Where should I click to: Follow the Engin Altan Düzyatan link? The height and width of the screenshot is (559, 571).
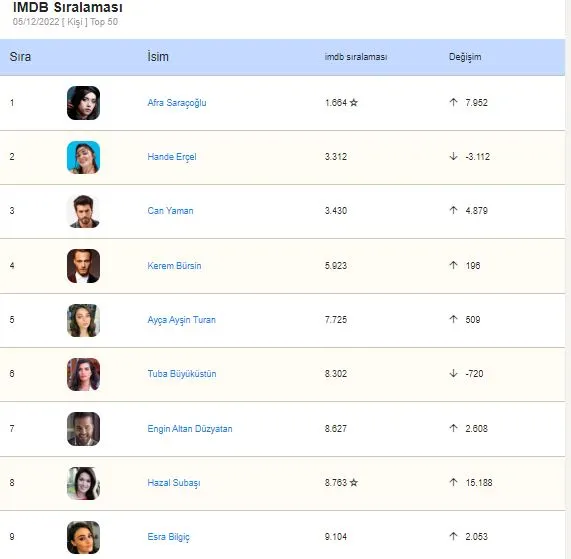(190, 429)
